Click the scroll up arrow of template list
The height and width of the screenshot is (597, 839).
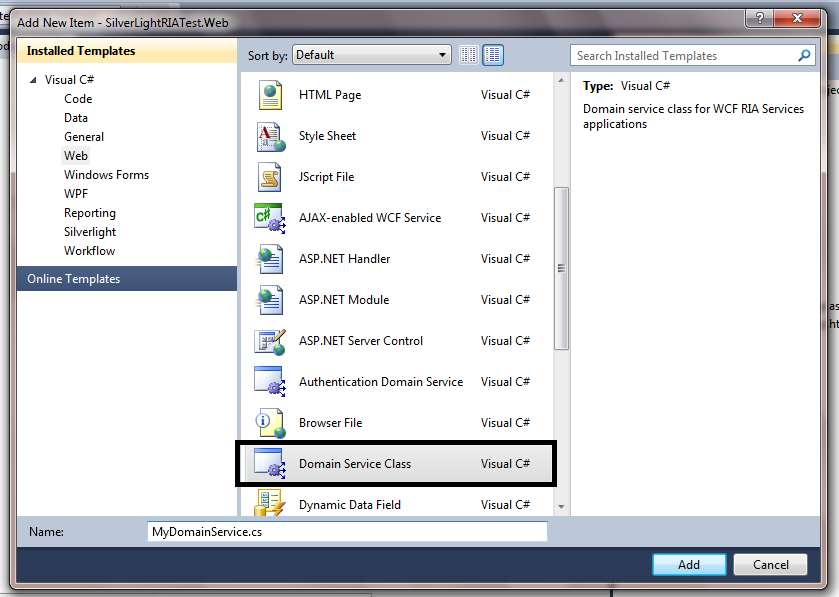(561, 80)
